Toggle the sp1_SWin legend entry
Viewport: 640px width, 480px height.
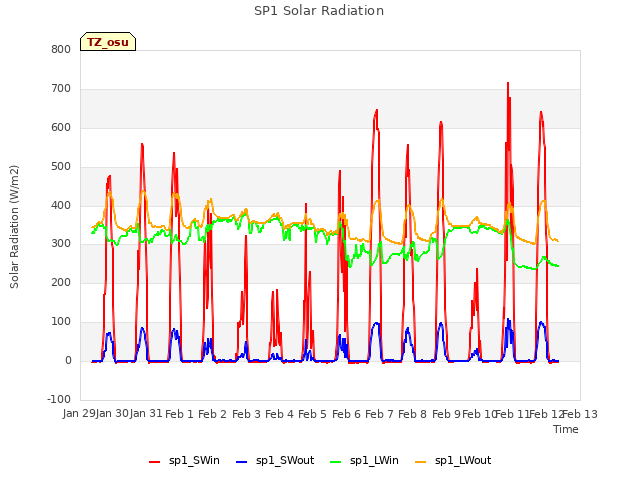coord(184,461)
